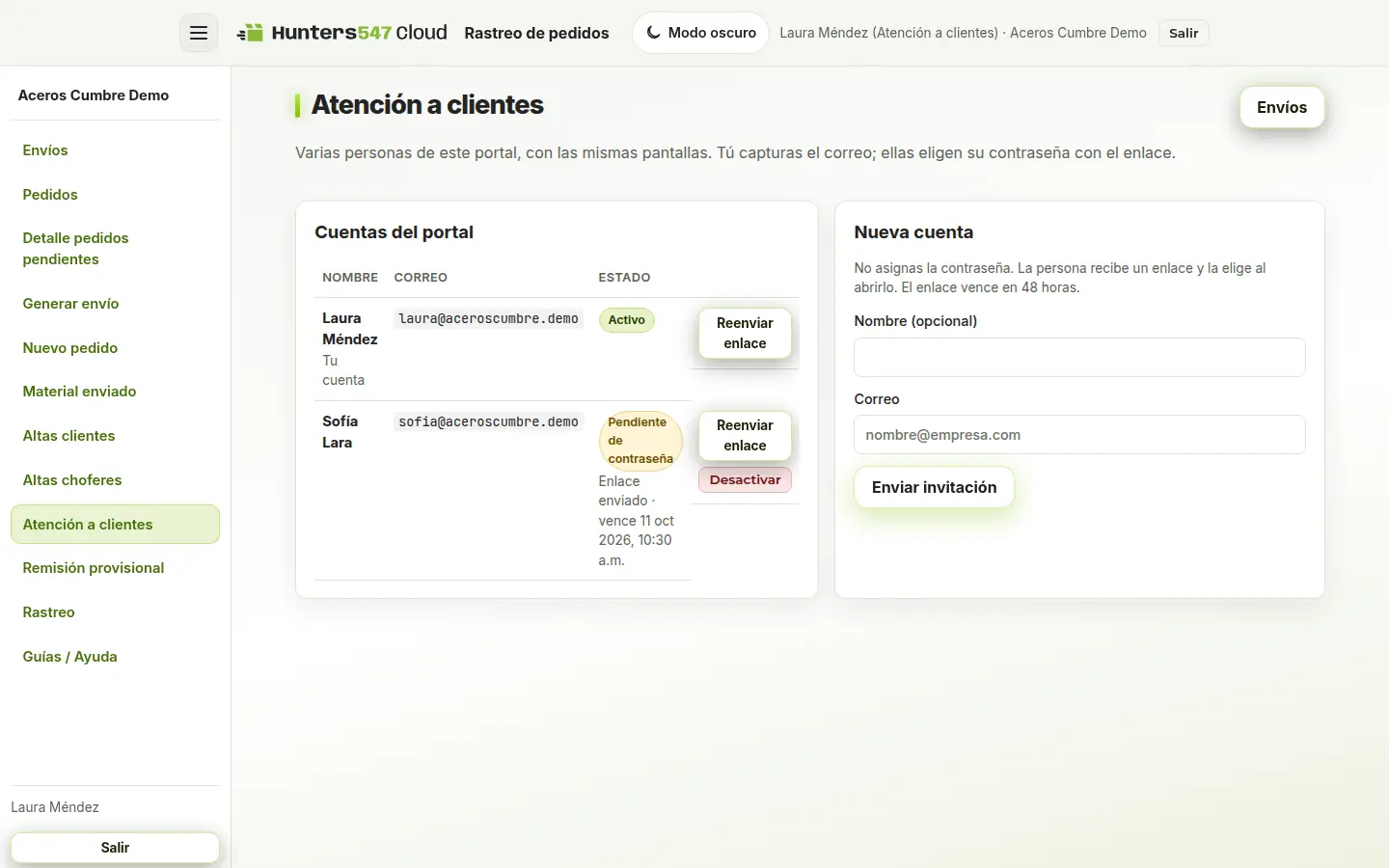Open Pedidos in the sidebar
This screenshot has height=868, width=1389.
click(x=115, y=195)
